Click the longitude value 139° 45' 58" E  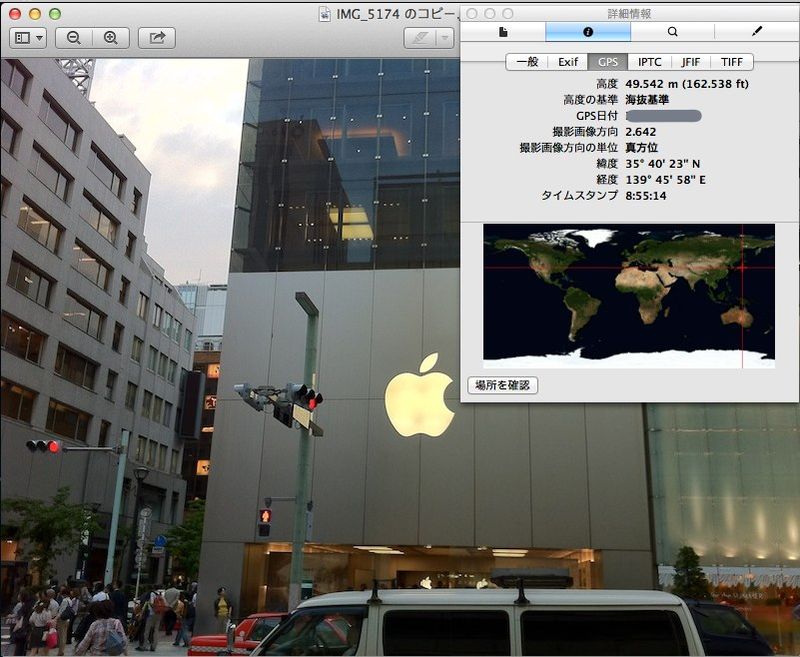pyautogui.click(x=665, y=180)
